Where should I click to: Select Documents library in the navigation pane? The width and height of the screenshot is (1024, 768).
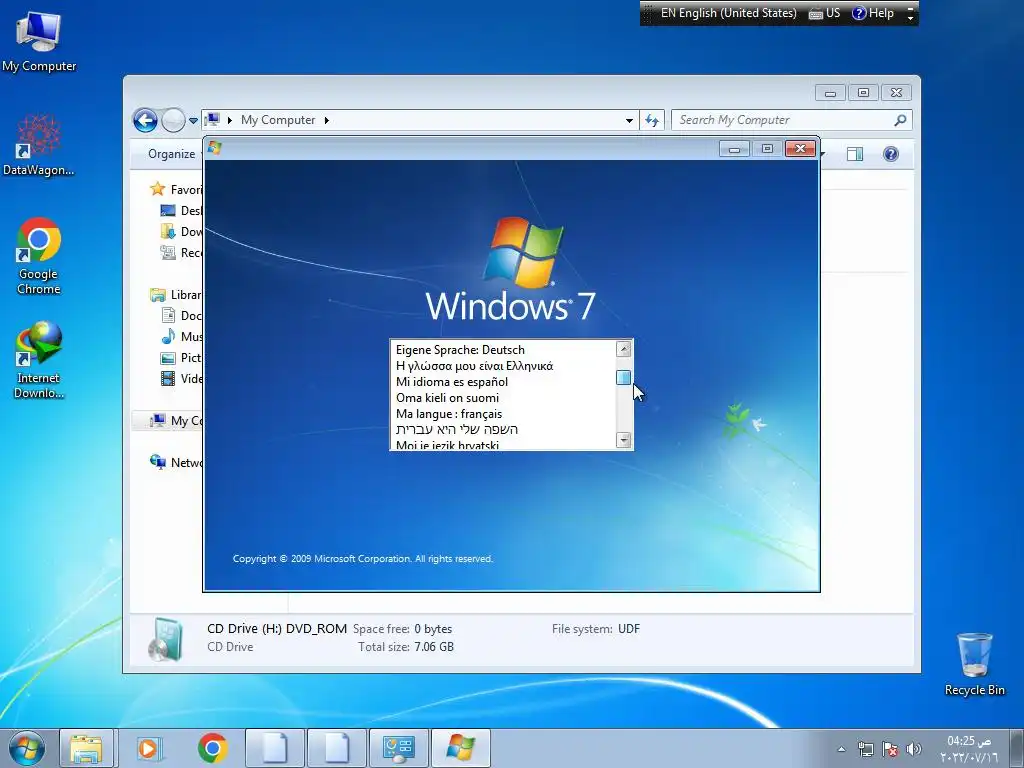pos(182,315)
